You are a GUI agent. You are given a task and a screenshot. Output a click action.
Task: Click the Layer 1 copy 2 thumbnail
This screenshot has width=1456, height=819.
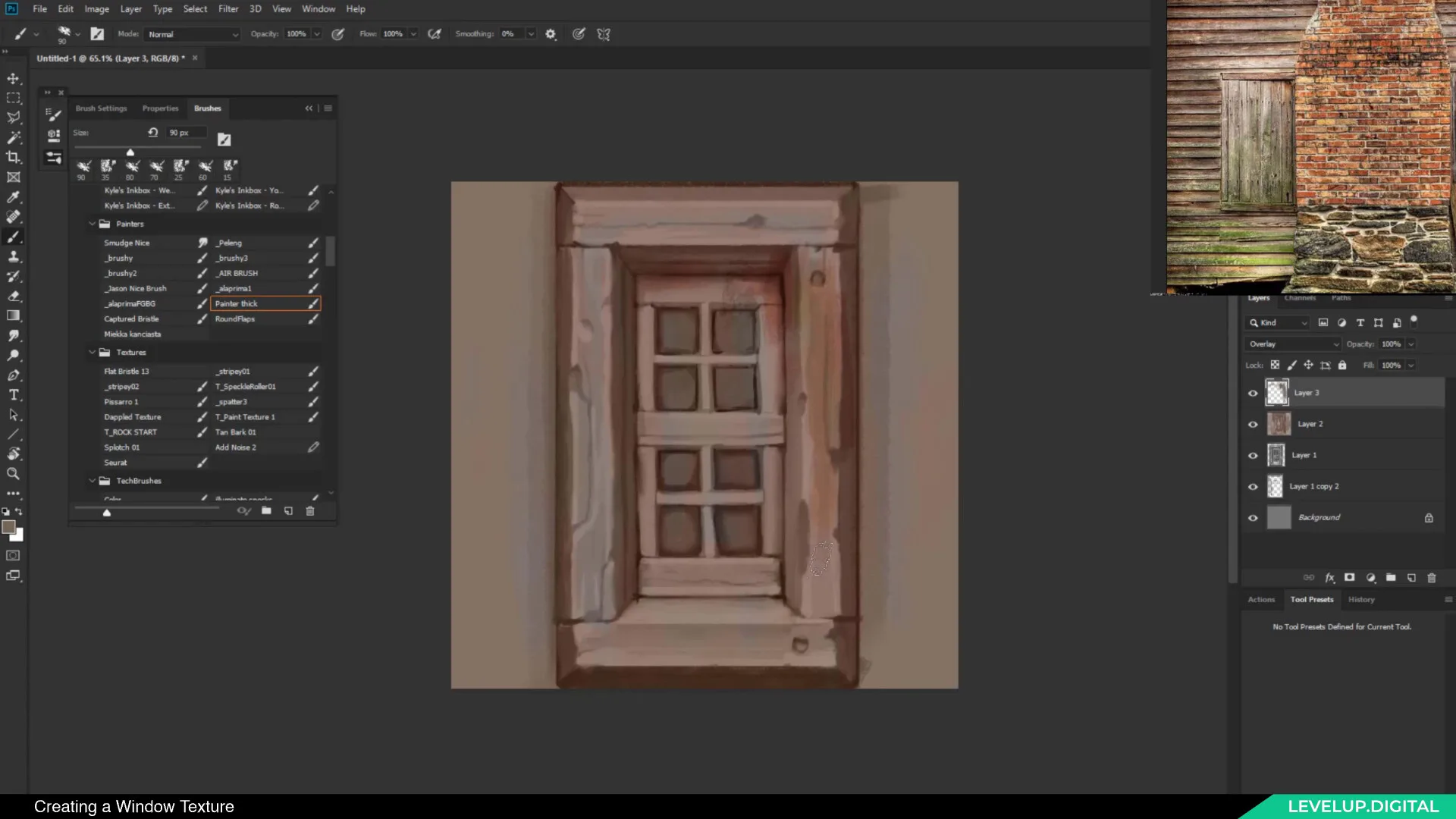(1277, 485)
